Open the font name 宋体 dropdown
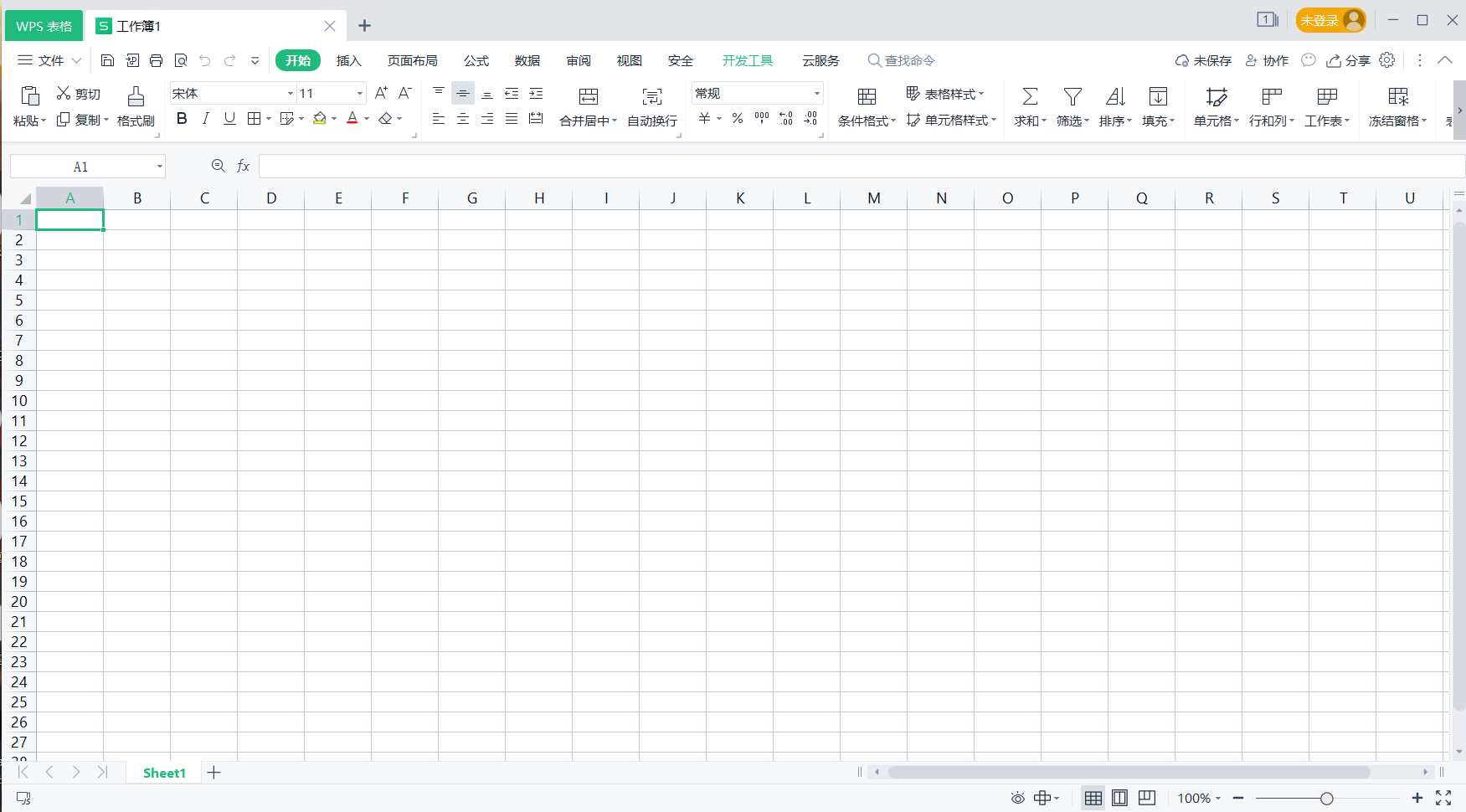The height and width of the screenshot is (812, 1466). [290, 94]
